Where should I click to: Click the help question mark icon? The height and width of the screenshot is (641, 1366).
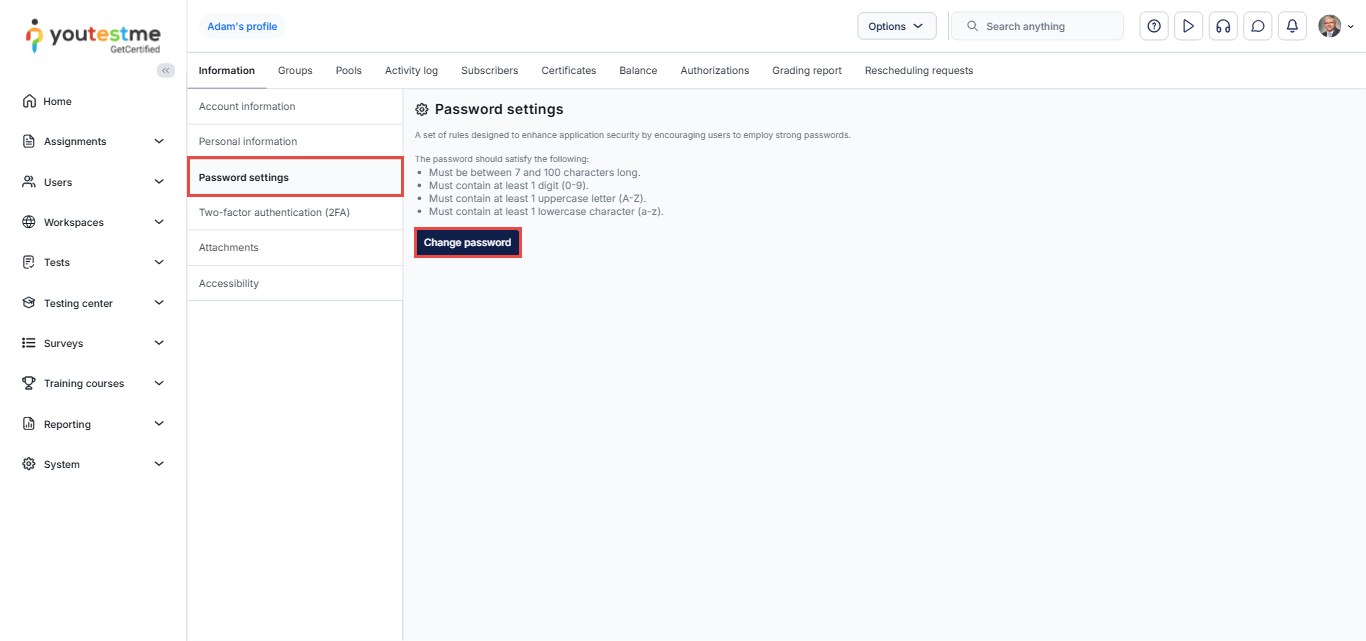click(x=1154, y=26)
